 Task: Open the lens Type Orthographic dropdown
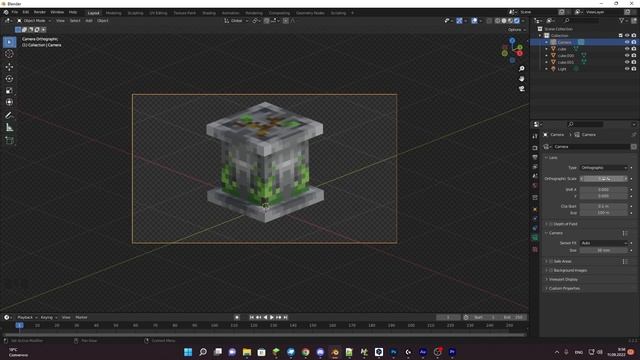(603, 168)
